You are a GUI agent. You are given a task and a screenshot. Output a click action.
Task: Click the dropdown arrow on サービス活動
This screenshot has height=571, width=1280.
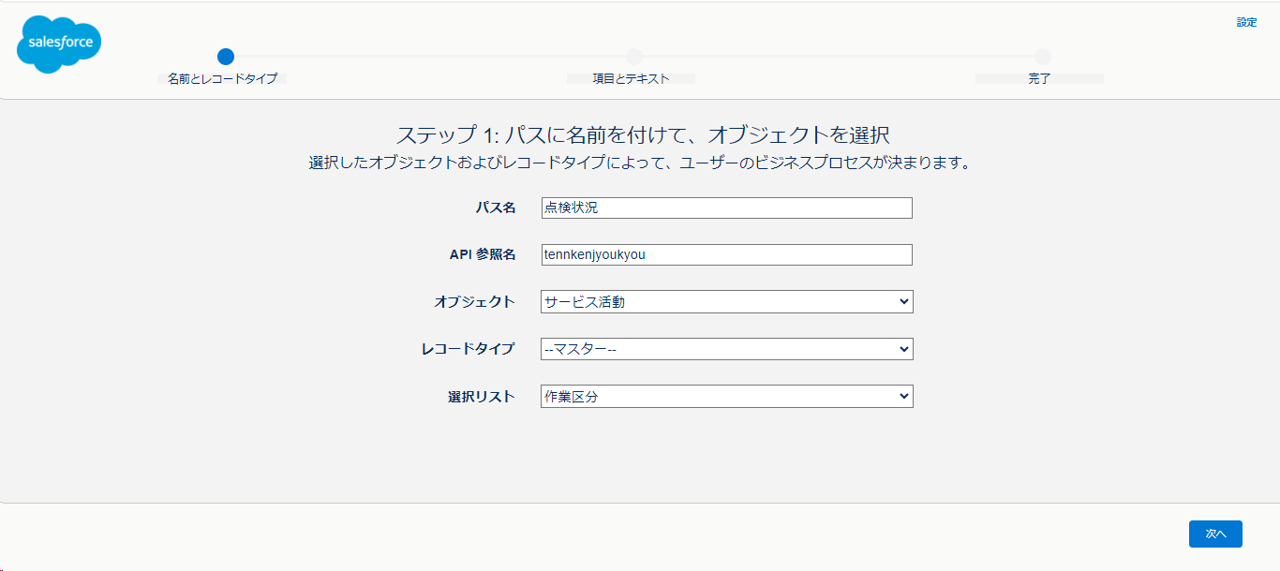pos(904,301)
